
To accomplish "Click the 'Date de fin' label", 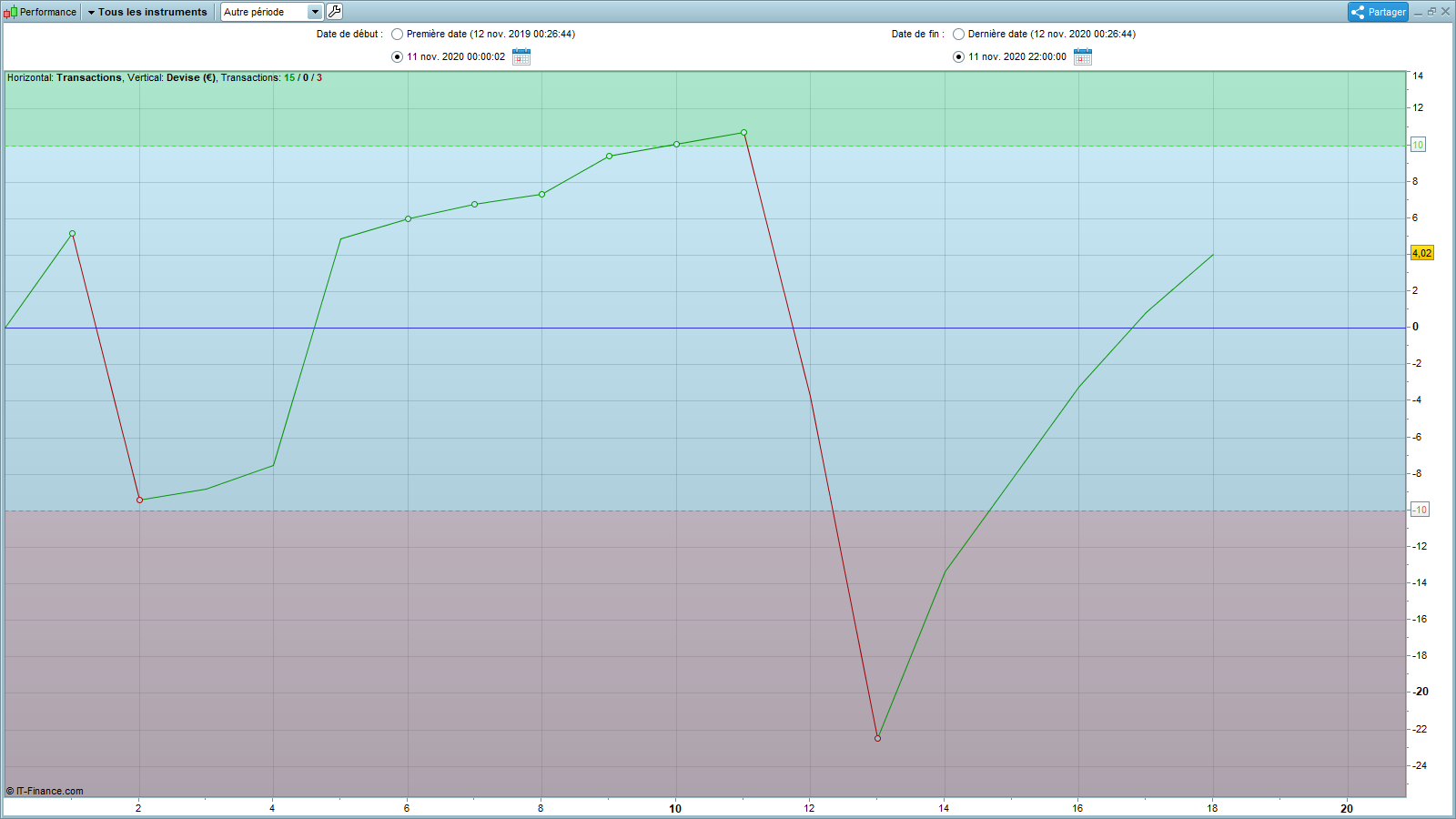I will tap(917, 35).
